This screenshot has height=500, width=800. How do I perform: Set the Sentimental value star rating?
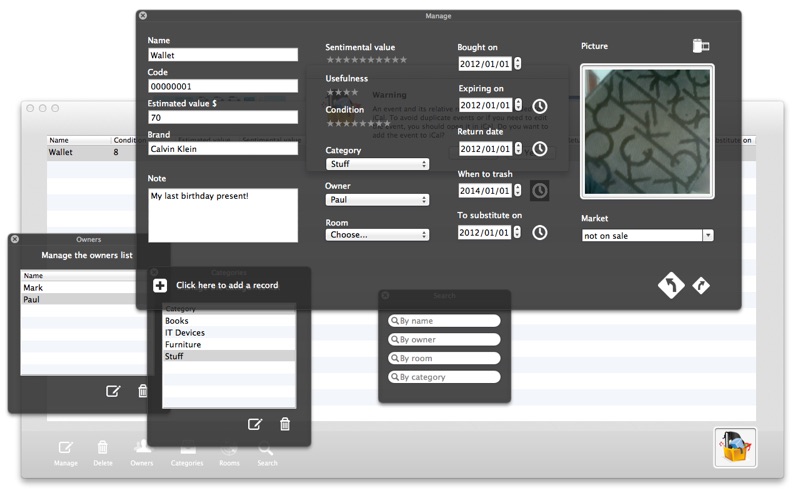point(366,60)
